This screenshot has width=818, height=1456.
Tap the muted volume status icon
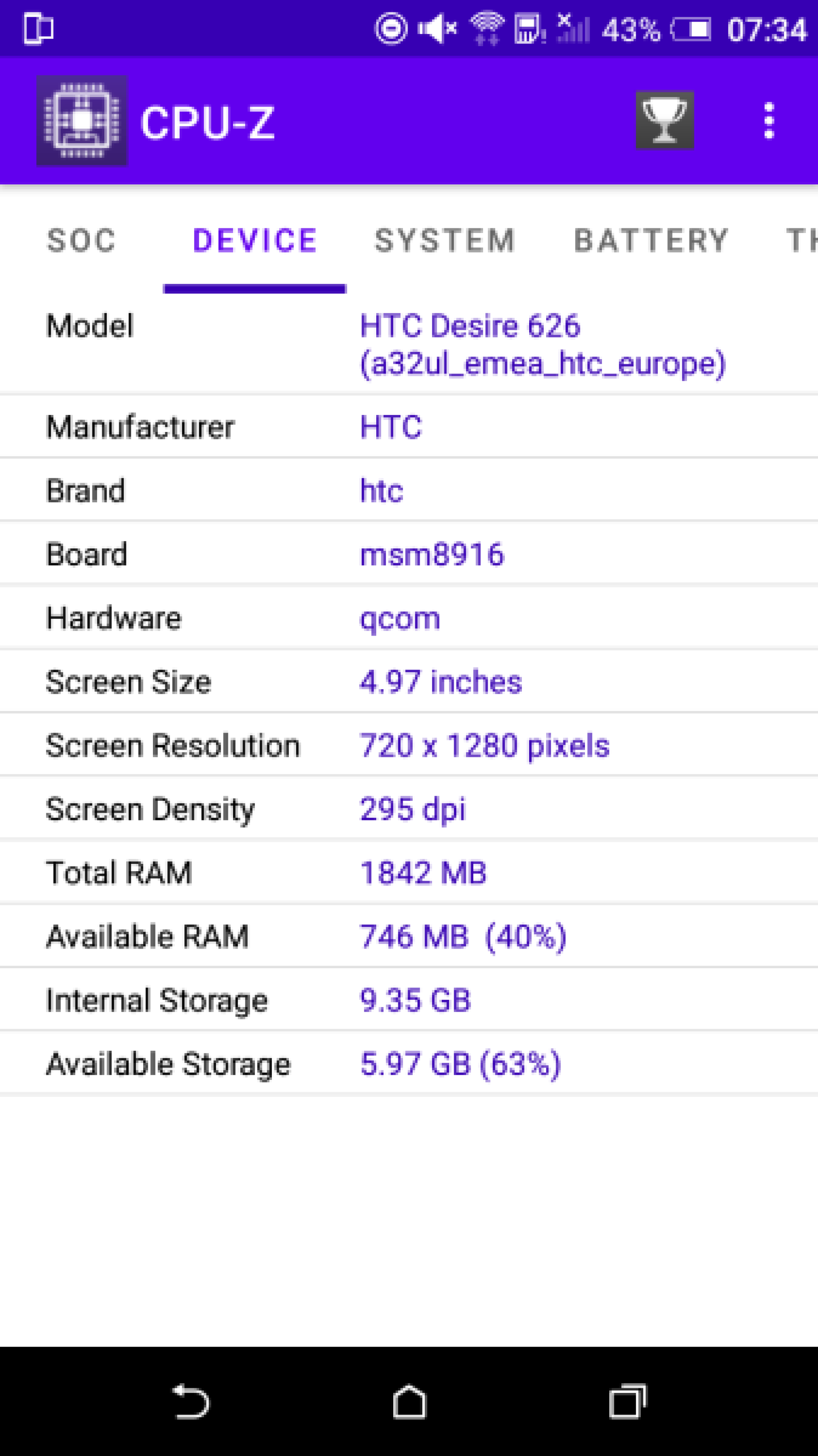437,28
